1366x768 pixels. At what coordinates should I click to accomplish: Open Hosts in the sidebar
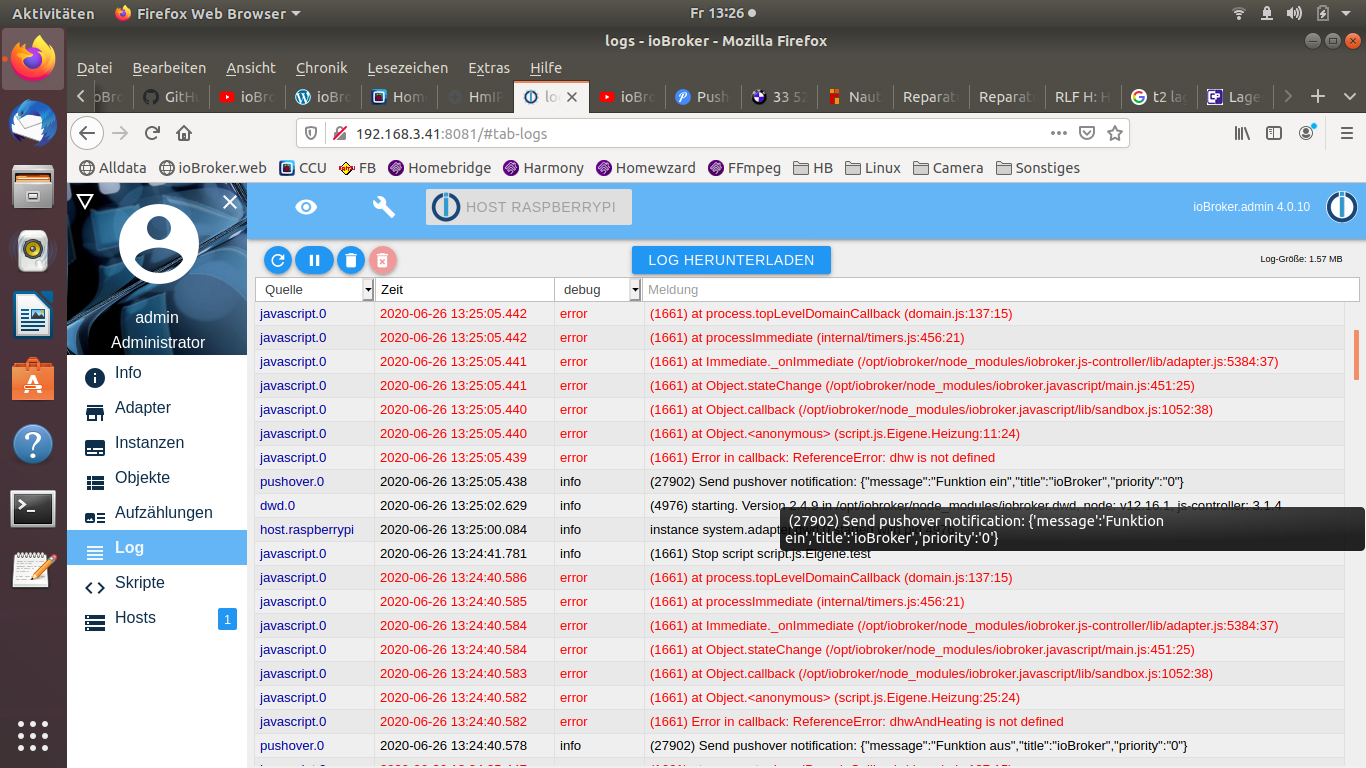click(x=157, y=618)
